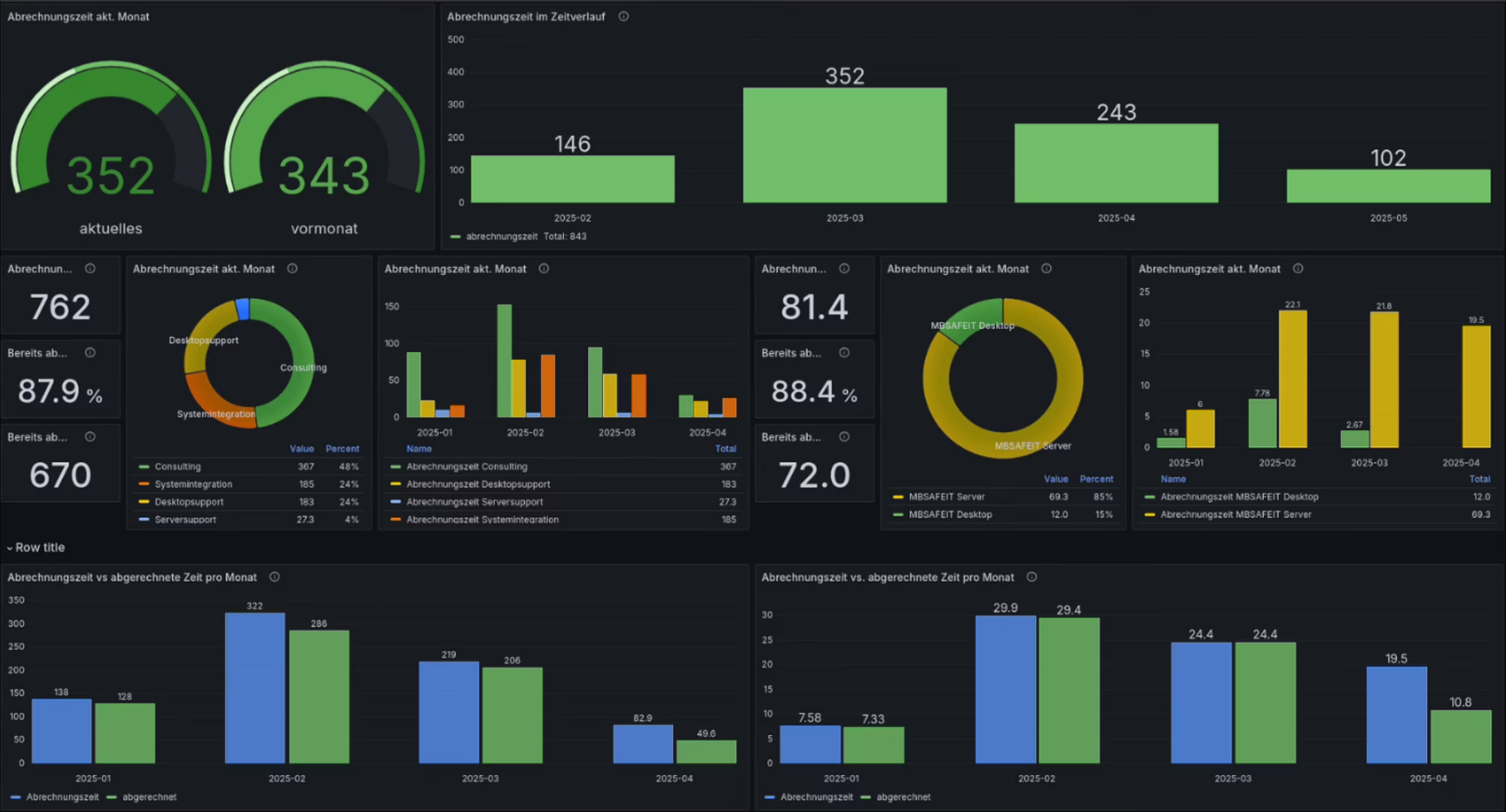Toggle 'Consulting' series in pie legend
This screenshot has width=1506, height=812.
pyautogui.click(x=178, y=466)
